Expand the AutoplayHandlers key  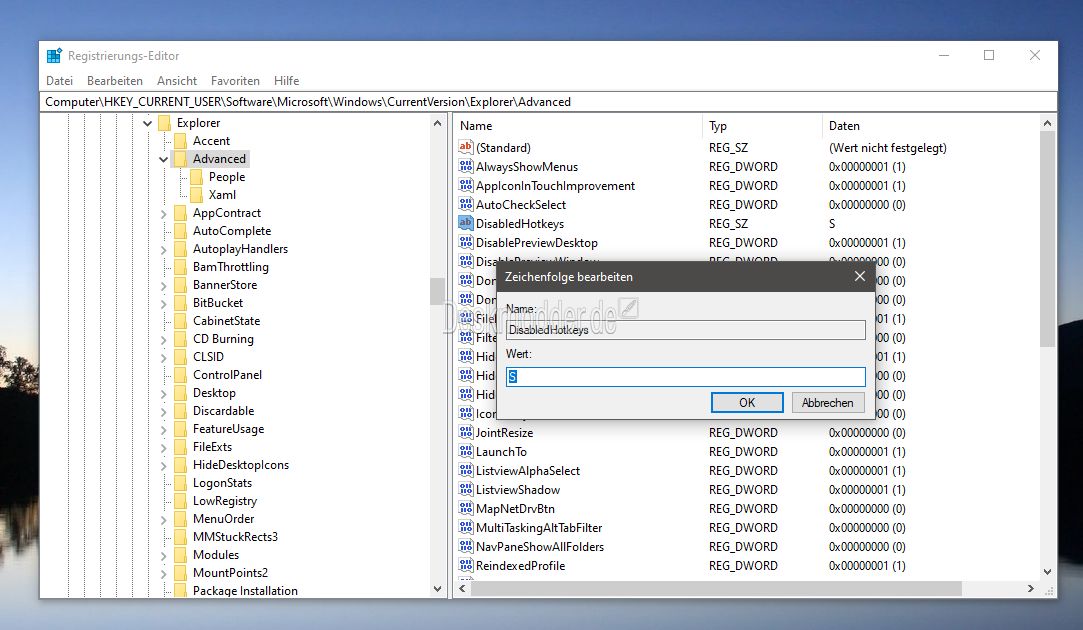tap(164, 249)
